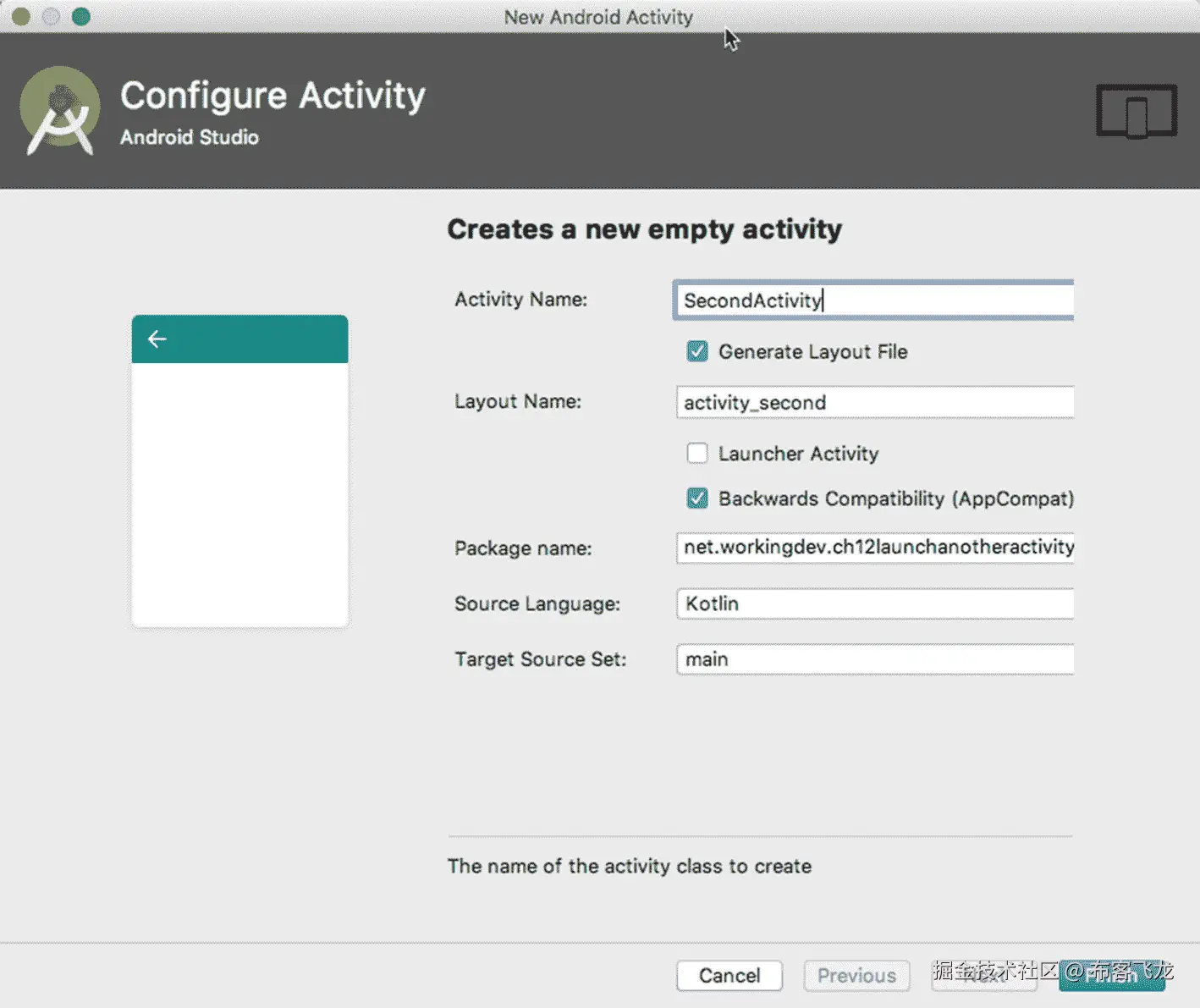Click the 'Package name:' label

[523, 548]
